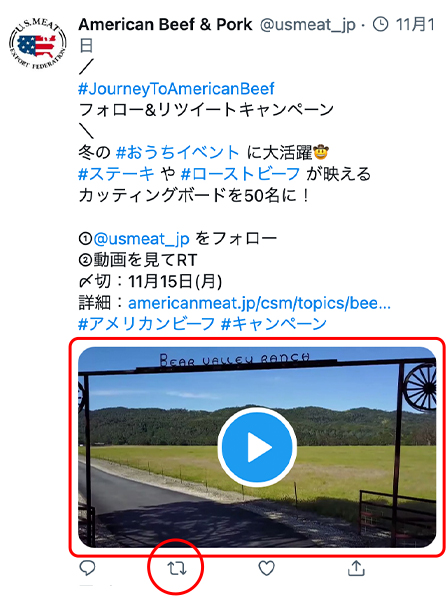Screen dimensions: 446x600
Task: Click the @usmeat_jp handle in header
Action: click(308, 25)
